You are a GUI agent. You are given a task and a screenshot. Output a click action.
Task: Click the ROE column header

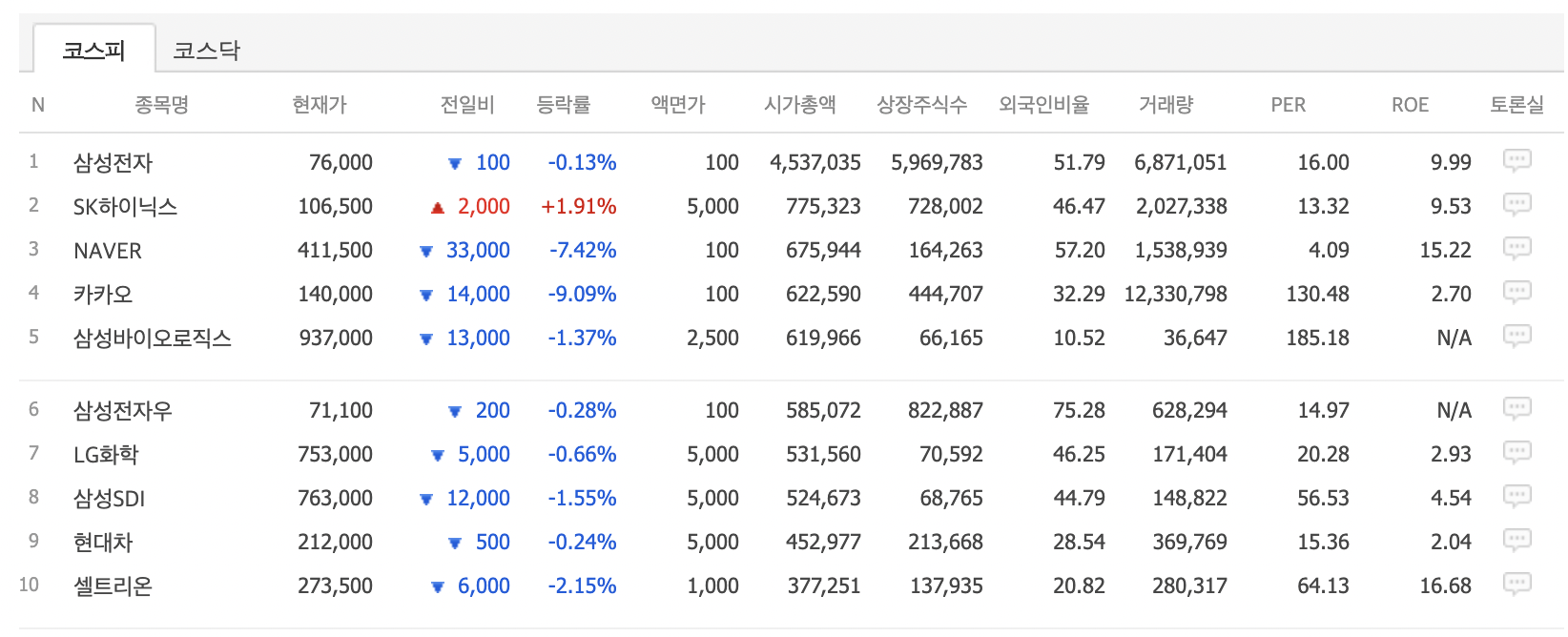[1411, 105]
